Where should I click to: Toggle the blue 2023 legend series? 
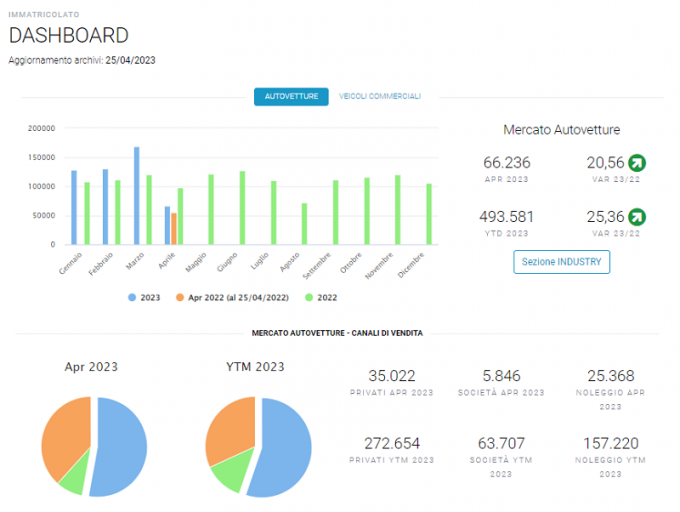144,297
